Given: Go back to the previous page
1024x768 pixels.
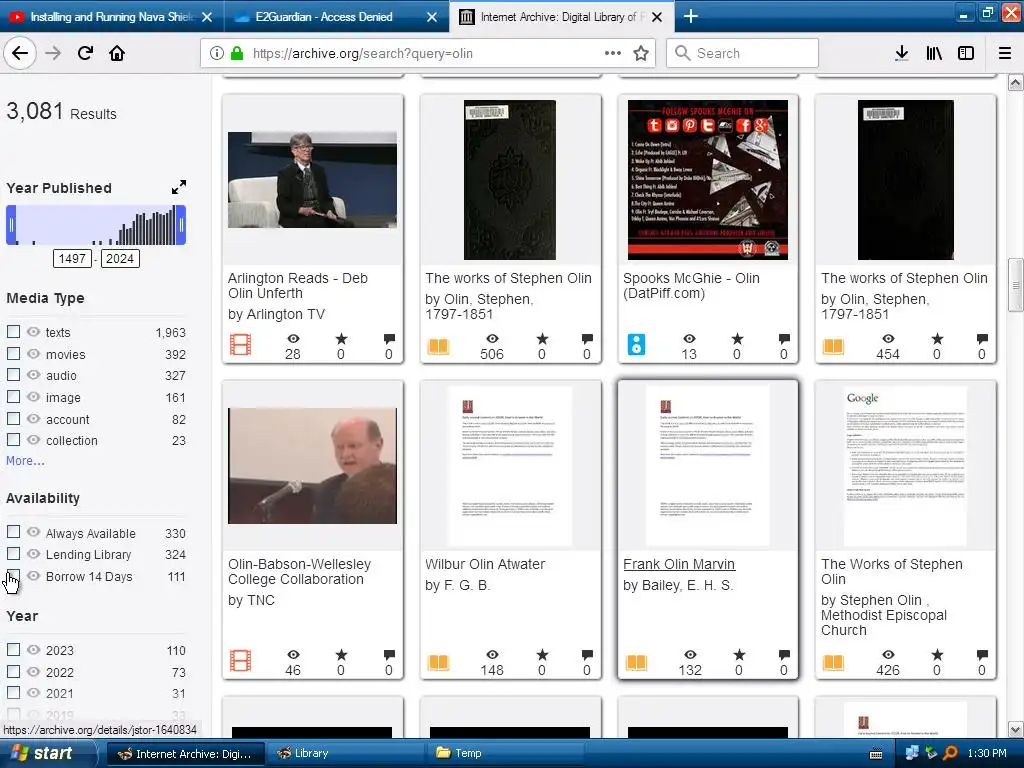Looking at the screenshot, I should pos(20,53).
